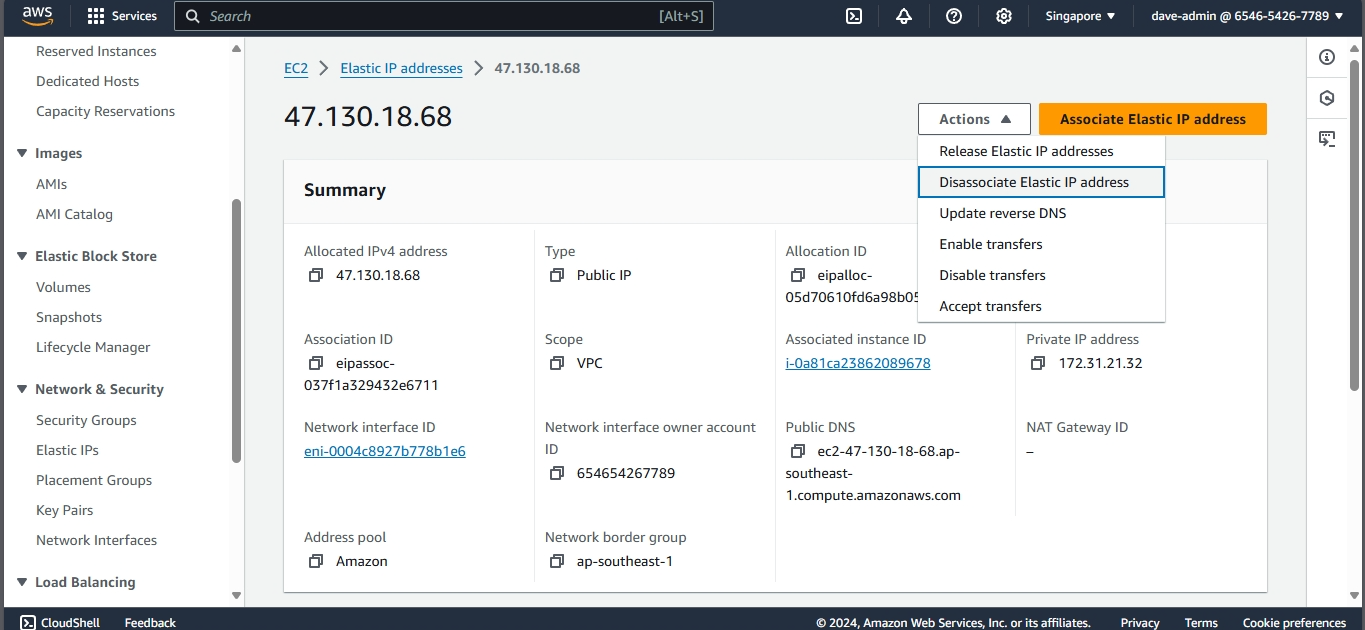
Task: Choose Disassociate Elastic IP address
Action: click(1034, 182)
